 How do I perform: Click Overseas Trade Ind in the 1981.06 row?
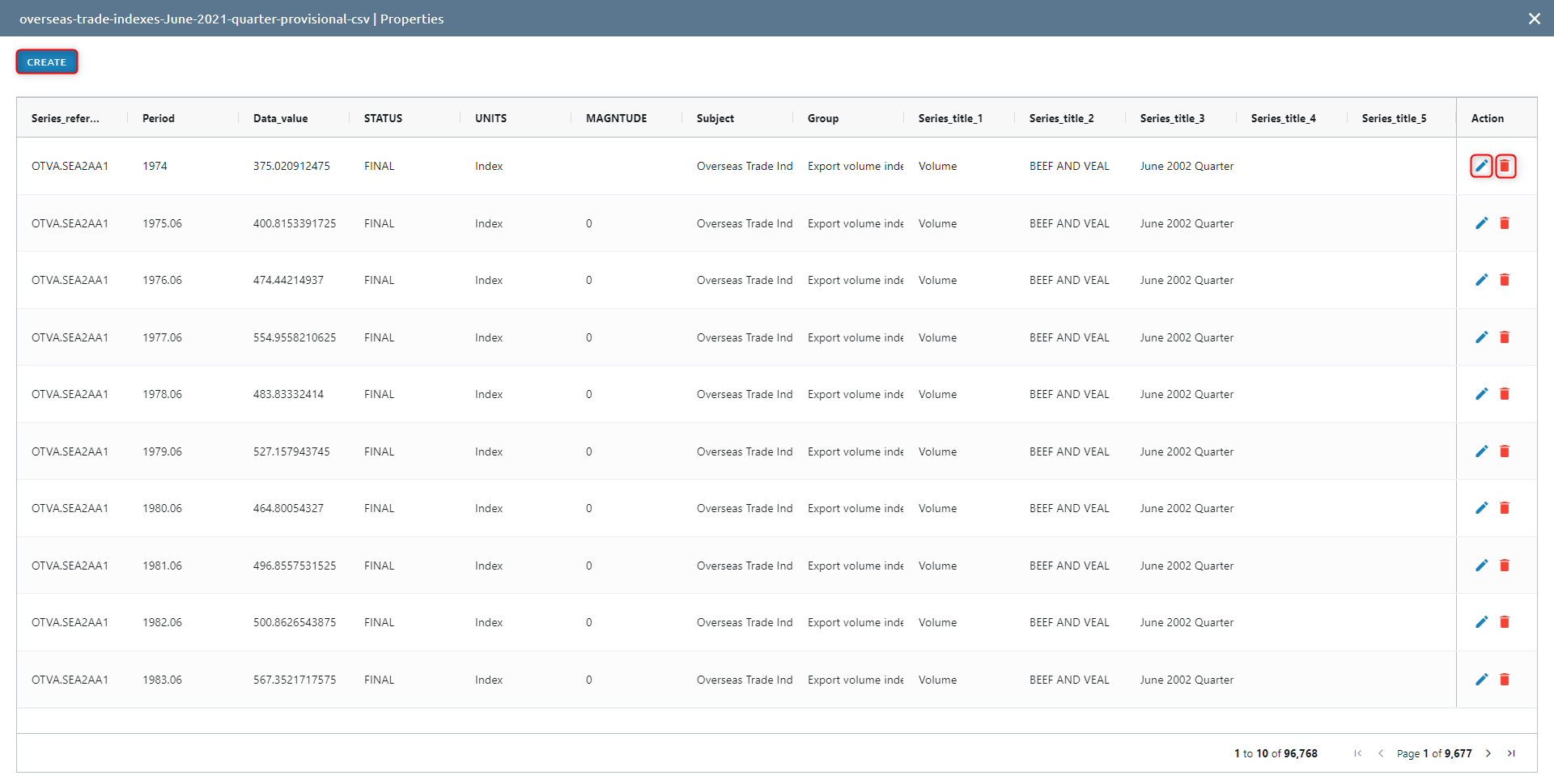tap(745, 566)
